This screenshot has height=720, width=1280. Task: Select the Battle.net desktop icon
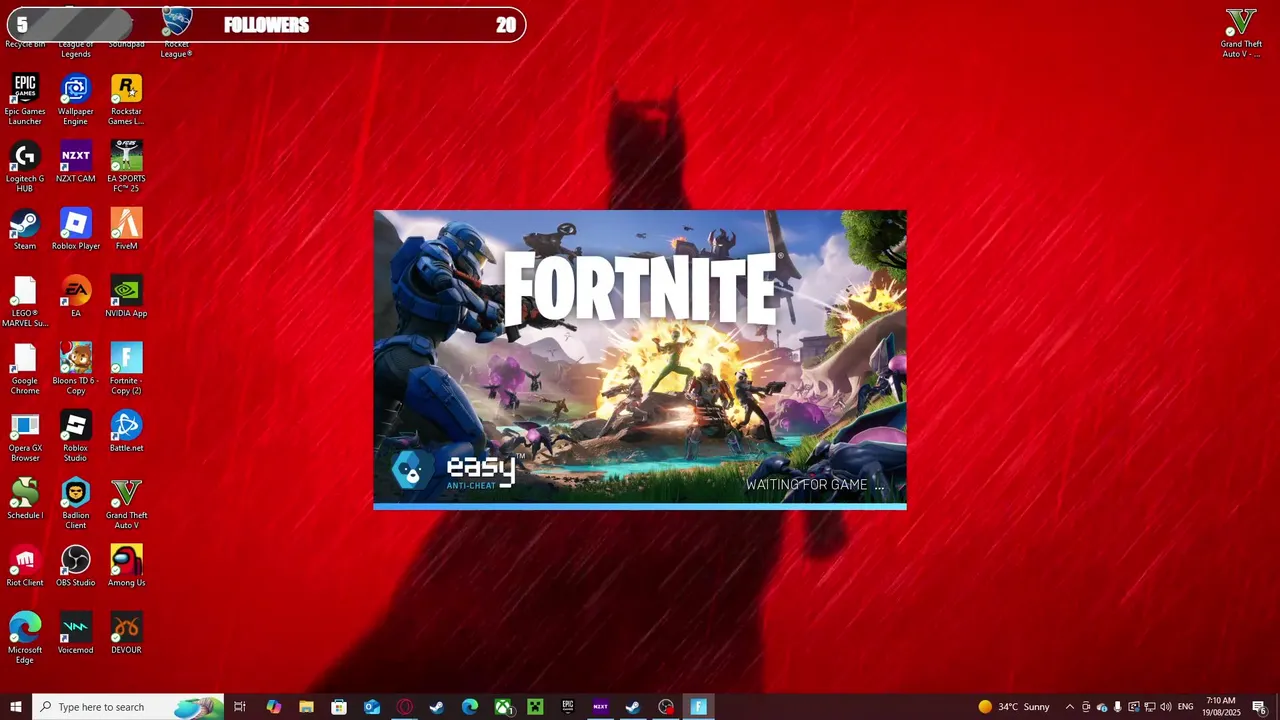pos(126,432)
